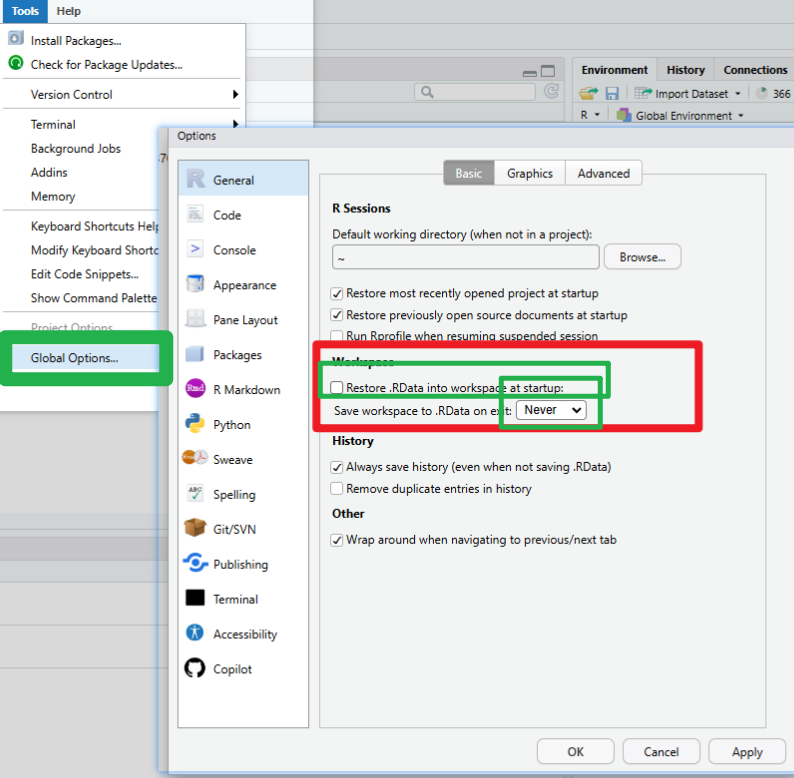Toggle Always save history checkbox

[337, 467]
